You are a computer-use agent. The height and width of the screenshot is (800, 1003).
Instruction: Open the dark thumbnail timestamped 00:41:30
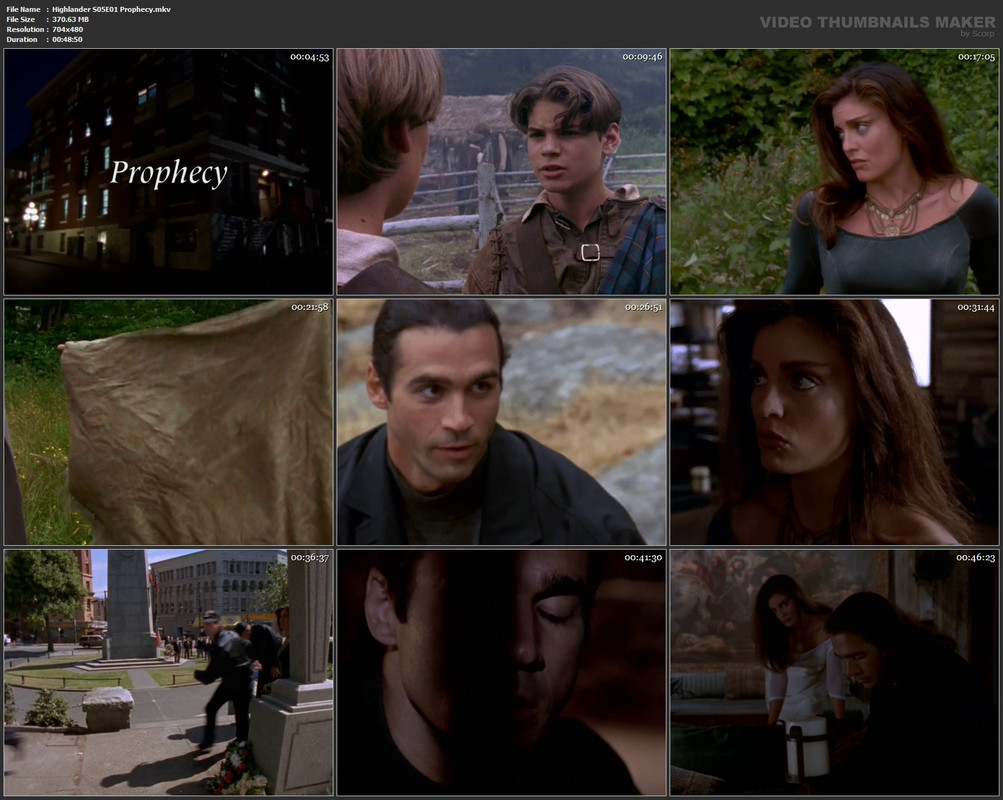(502, 672)
